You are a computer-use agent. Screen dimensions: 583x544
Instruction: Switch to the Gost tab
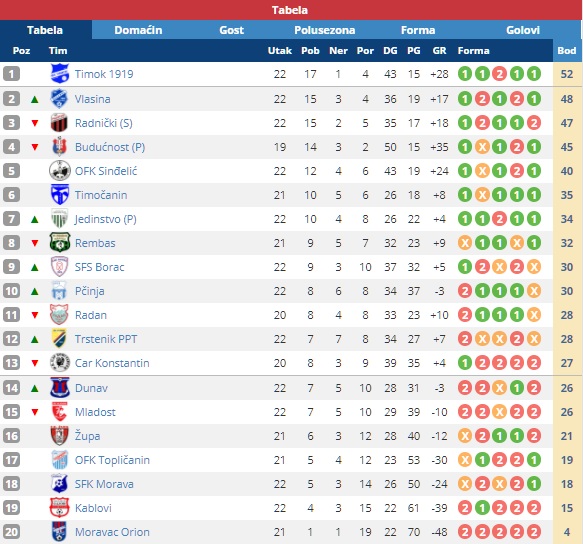[x=232, y=30]
